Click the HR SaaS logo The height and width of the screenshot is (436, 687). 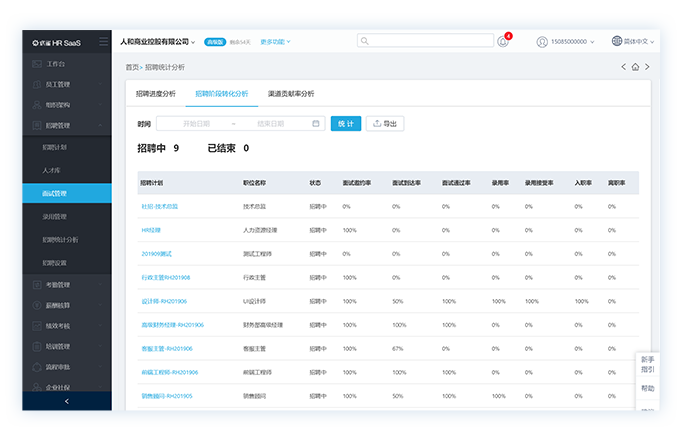(57, 43)
